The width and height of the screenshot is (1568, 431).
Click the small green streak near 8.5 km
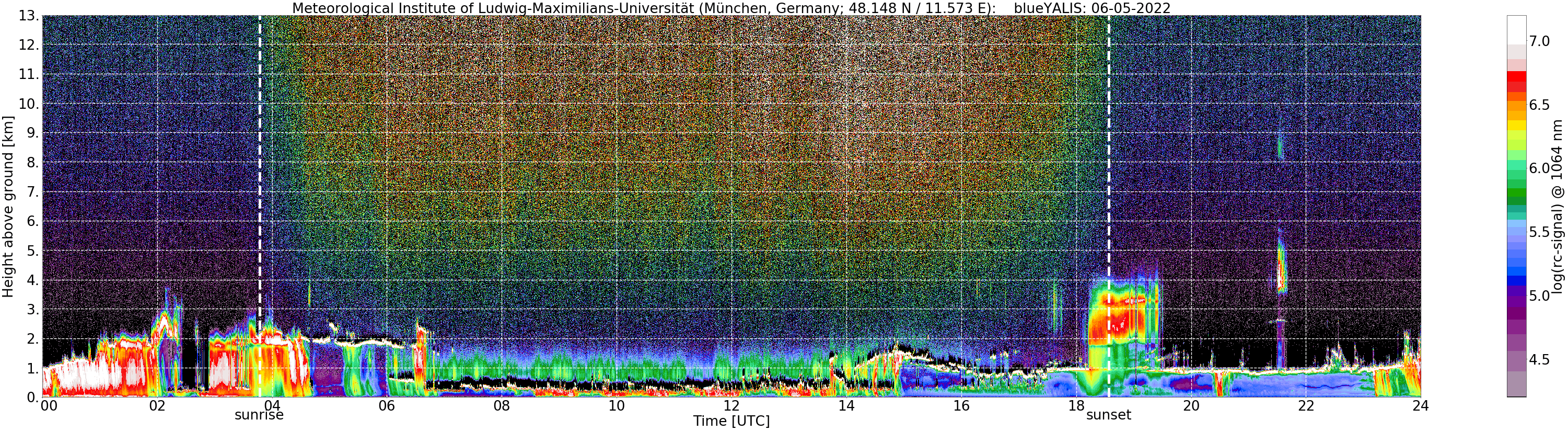(x=1280, y=148)
